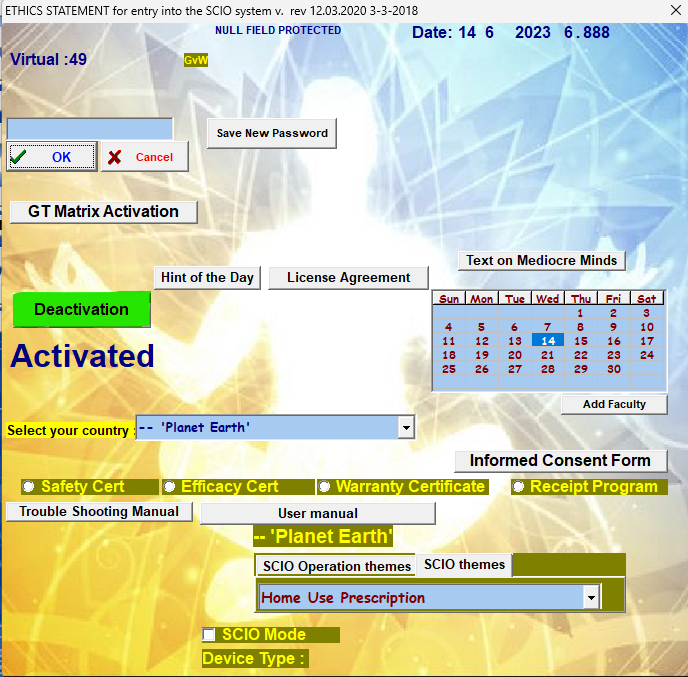This screenshot has height=677, width=688.
Task: Click the OK button with green checkmark
Action: point(52,157)
